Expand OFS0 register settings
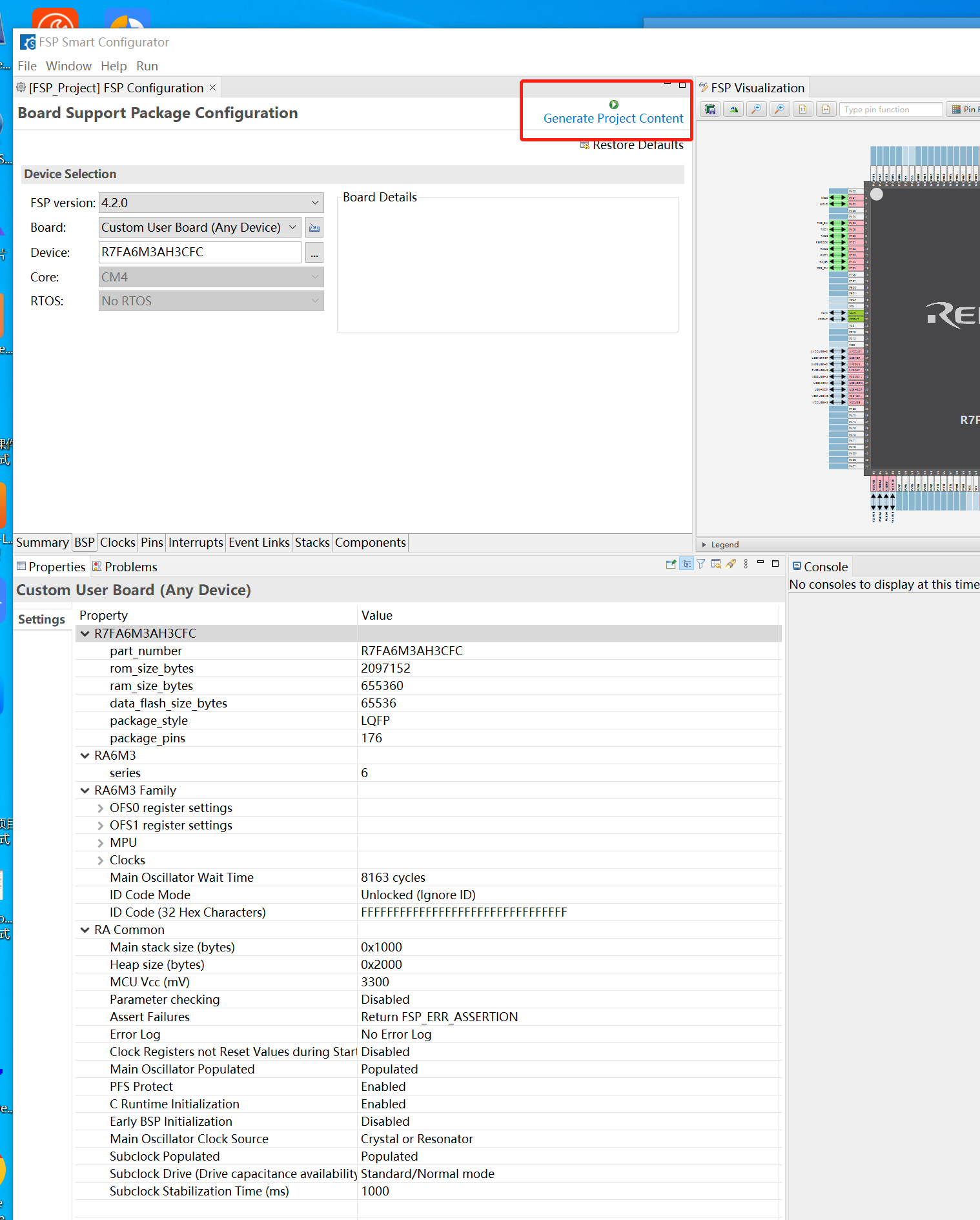Image resolution: width=980 pixels, height=1220 pixels. (x=100, y=808)
